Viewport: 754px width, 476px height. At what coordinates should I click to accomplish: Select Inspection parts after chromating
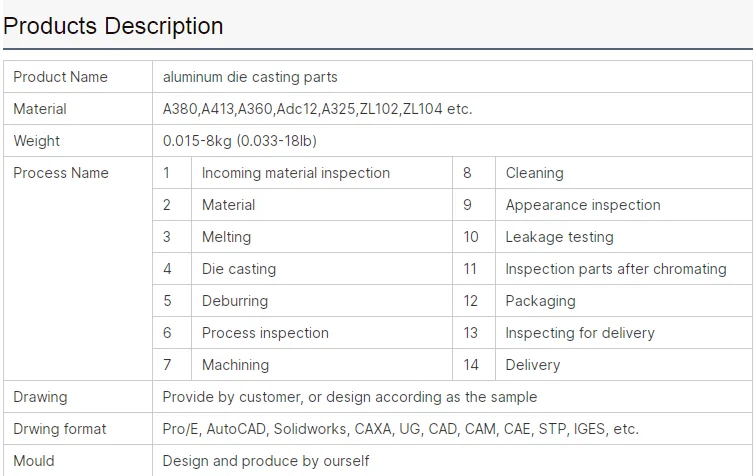point(615,269)
